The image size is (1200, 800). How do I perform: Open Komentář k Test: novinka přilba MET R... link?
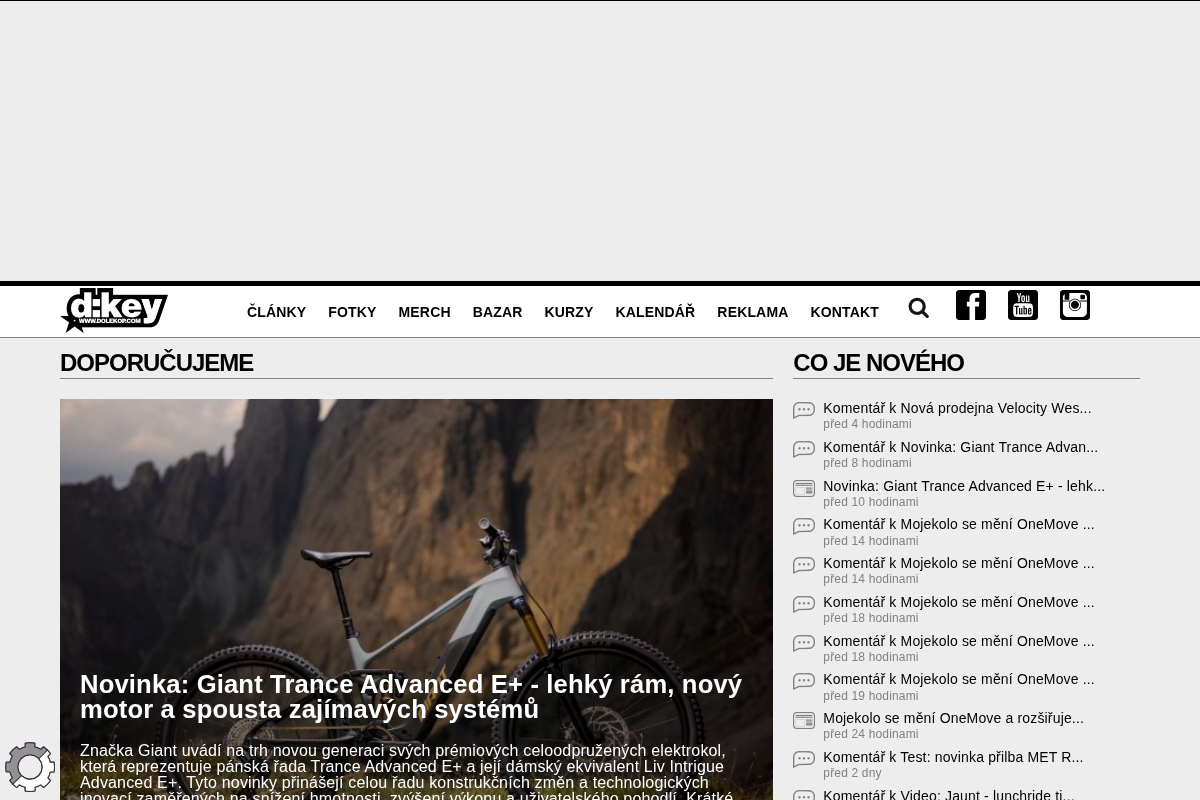tap(953, 757)
